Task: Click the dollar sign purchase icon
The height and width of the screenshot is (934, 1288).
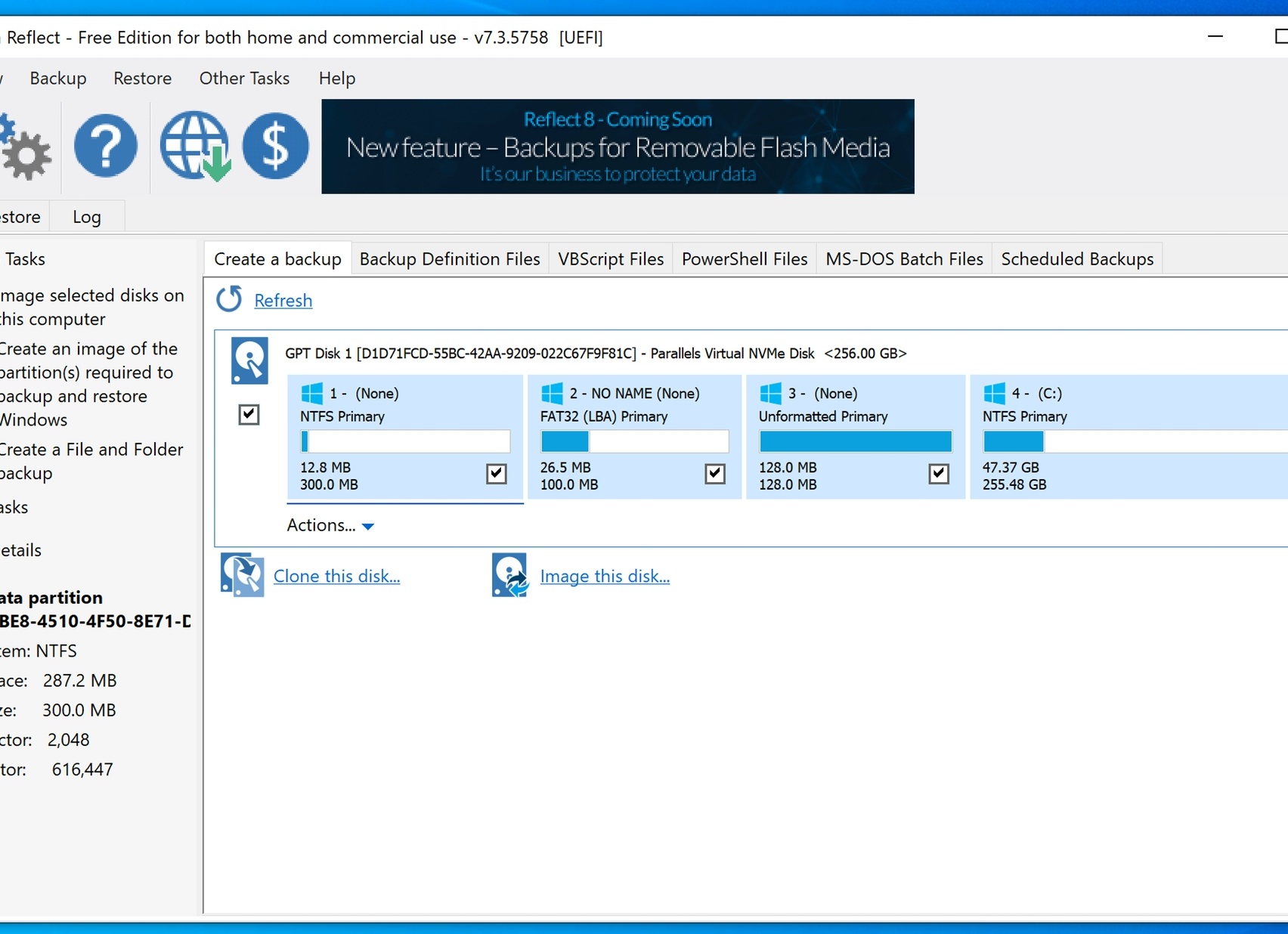Action: 275,146
